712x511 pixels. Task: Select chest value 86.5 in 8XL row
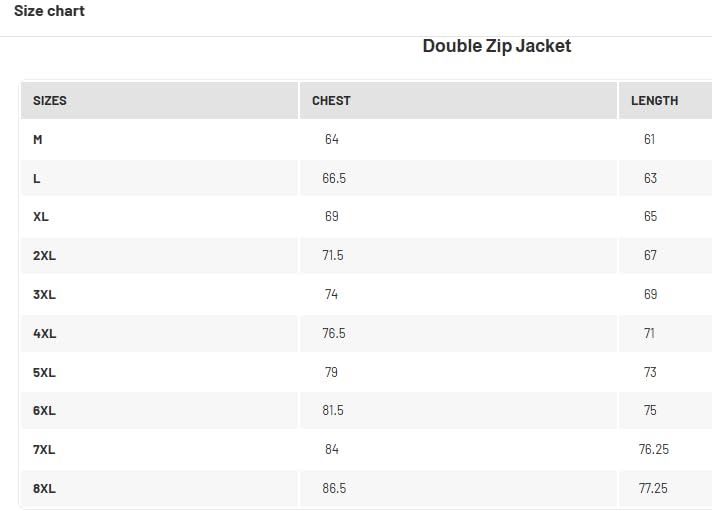334,489
